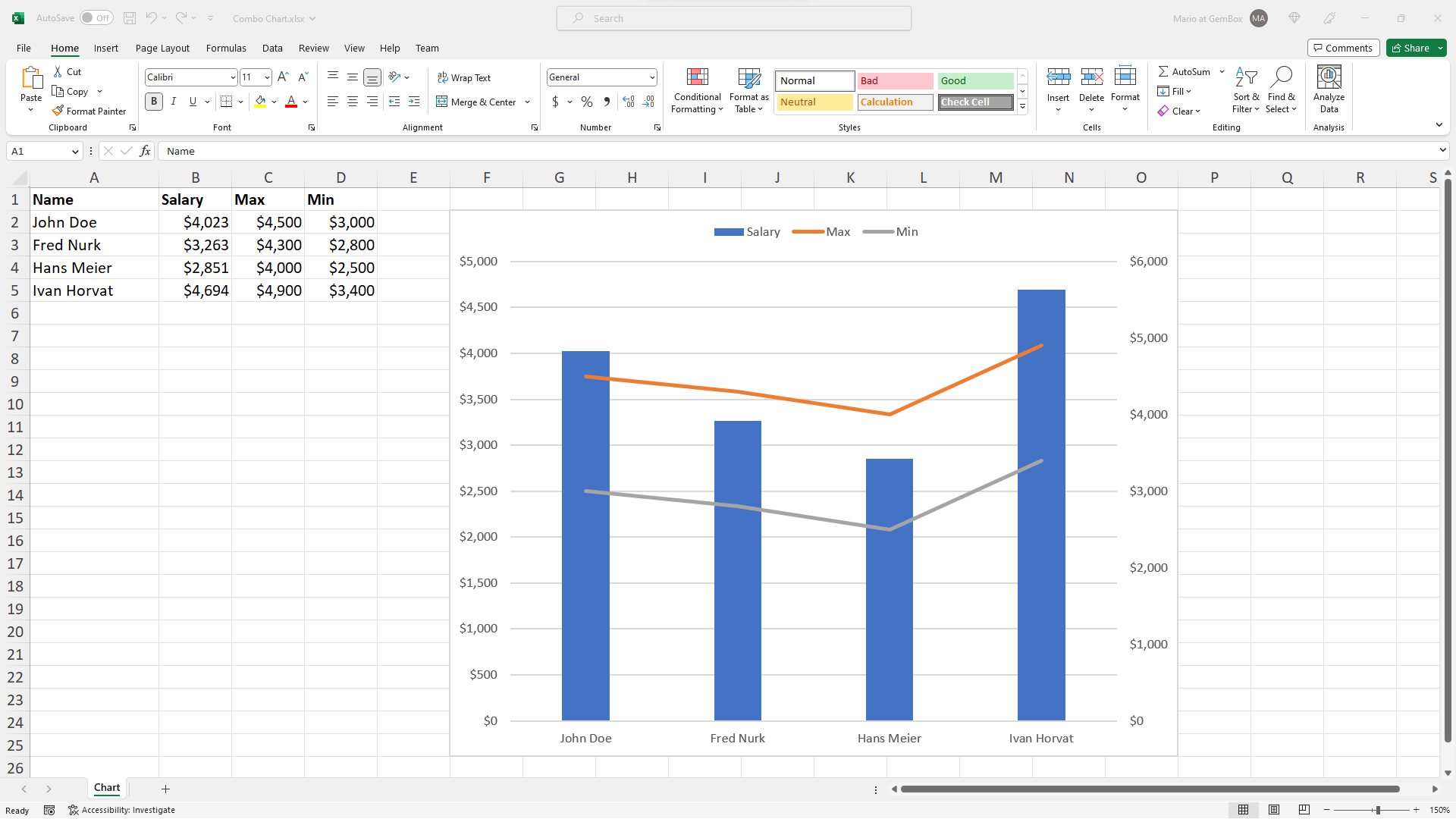The height and width of the screenshot is (819, 1456).
Task: Click the Bold formatting button
Action: pyautogui.click(x=153, y=100)
